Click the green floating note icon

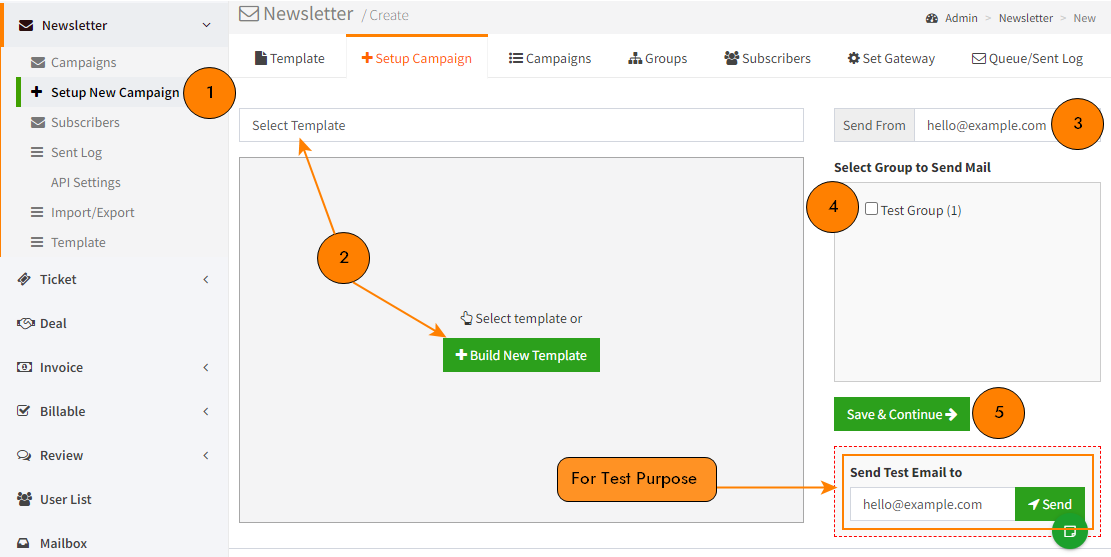[x=1070, y=530]
